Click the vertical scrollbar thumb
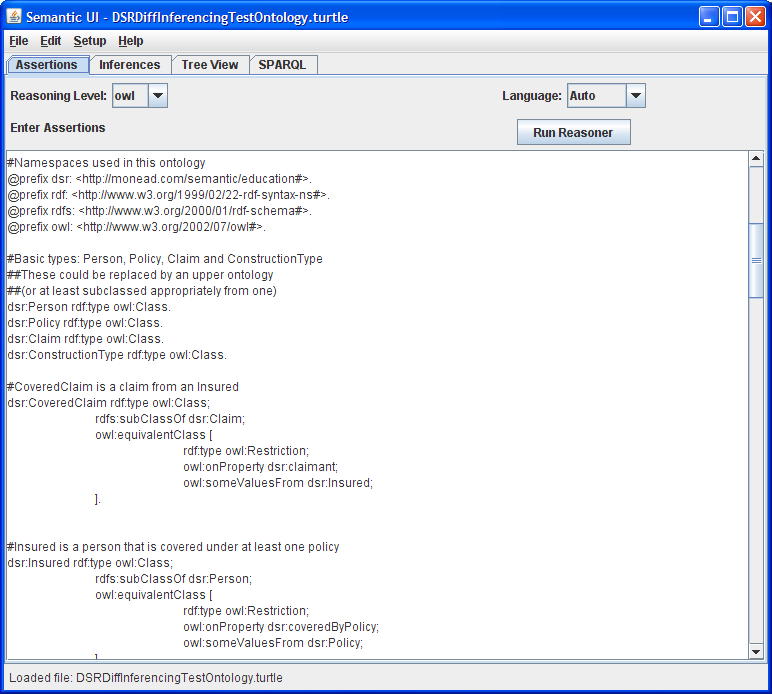The height and width of the screenshot is (694, 772). (x=756, y=260)
